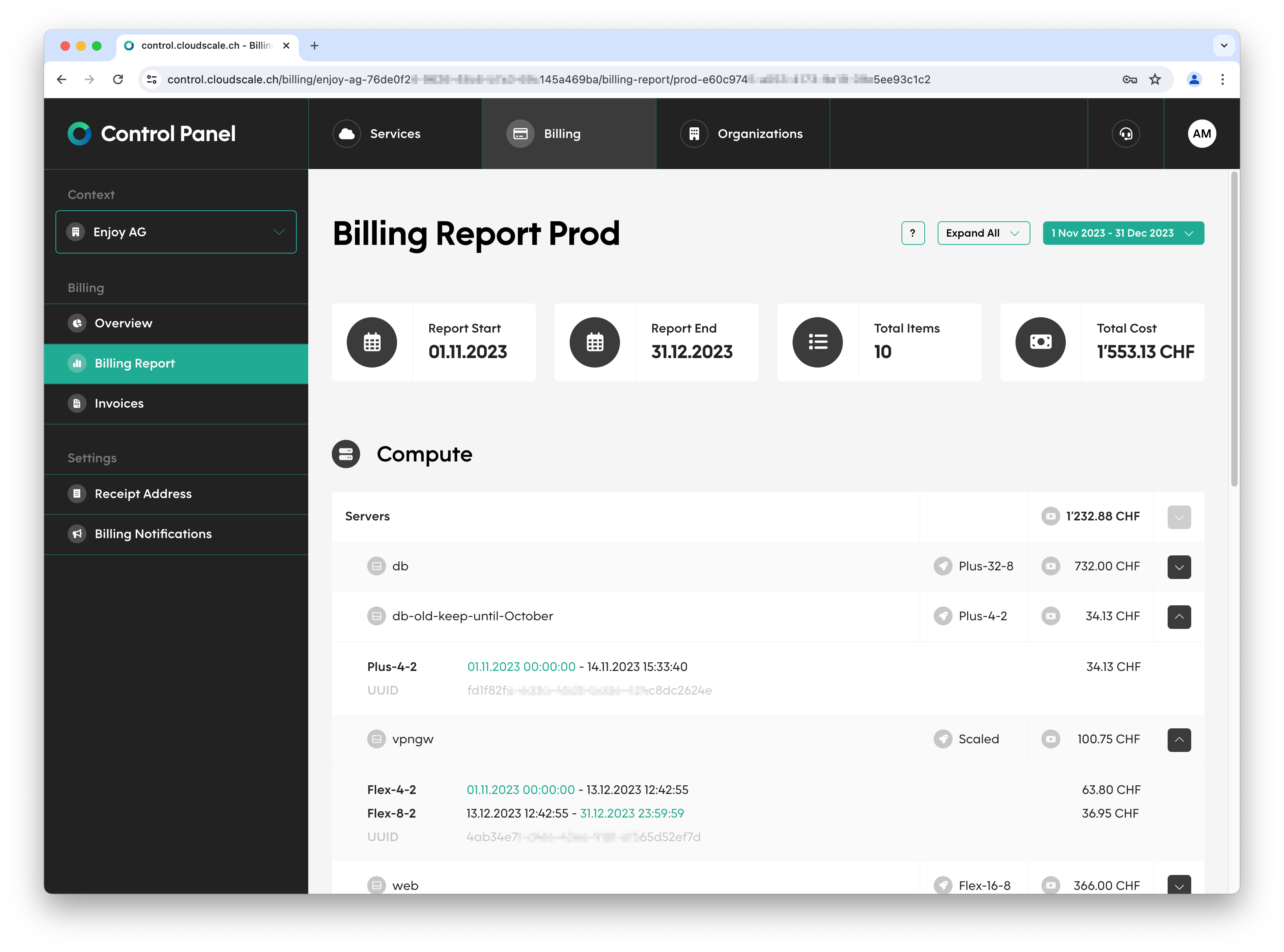
Task: Select the Services tab
Action: point(394,132)
